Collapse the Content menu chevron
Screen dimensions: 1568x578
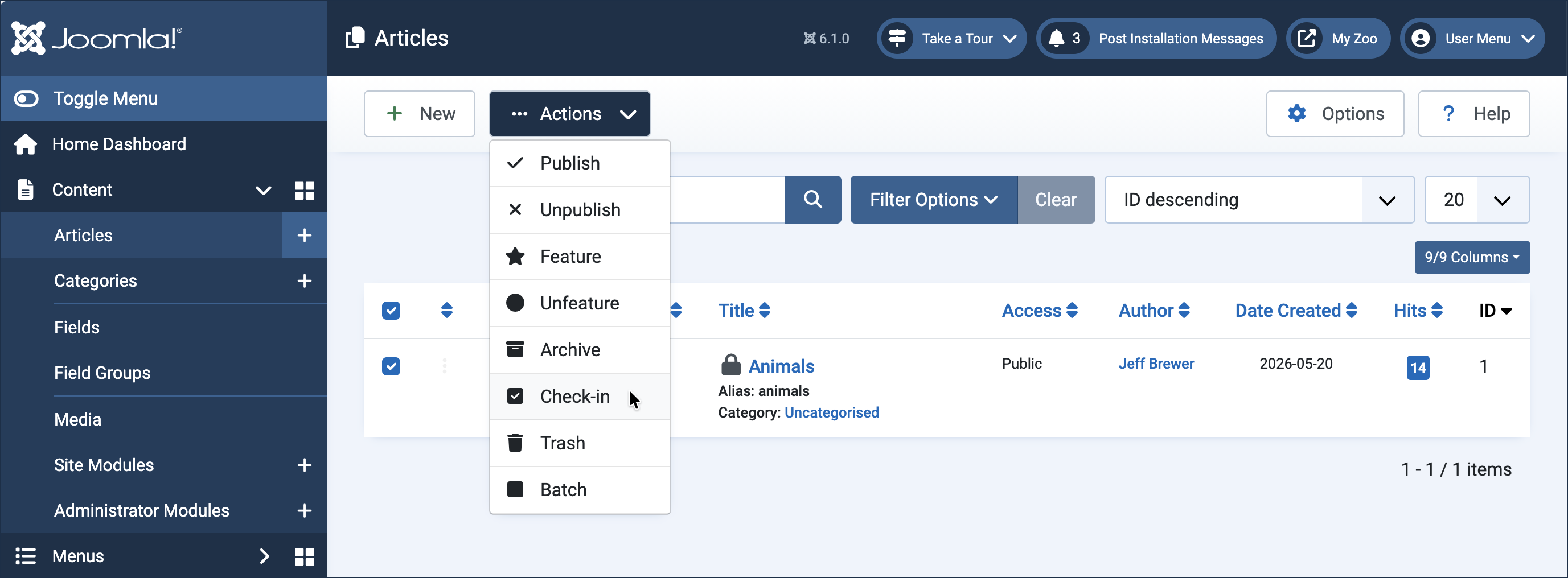(263, 191)
